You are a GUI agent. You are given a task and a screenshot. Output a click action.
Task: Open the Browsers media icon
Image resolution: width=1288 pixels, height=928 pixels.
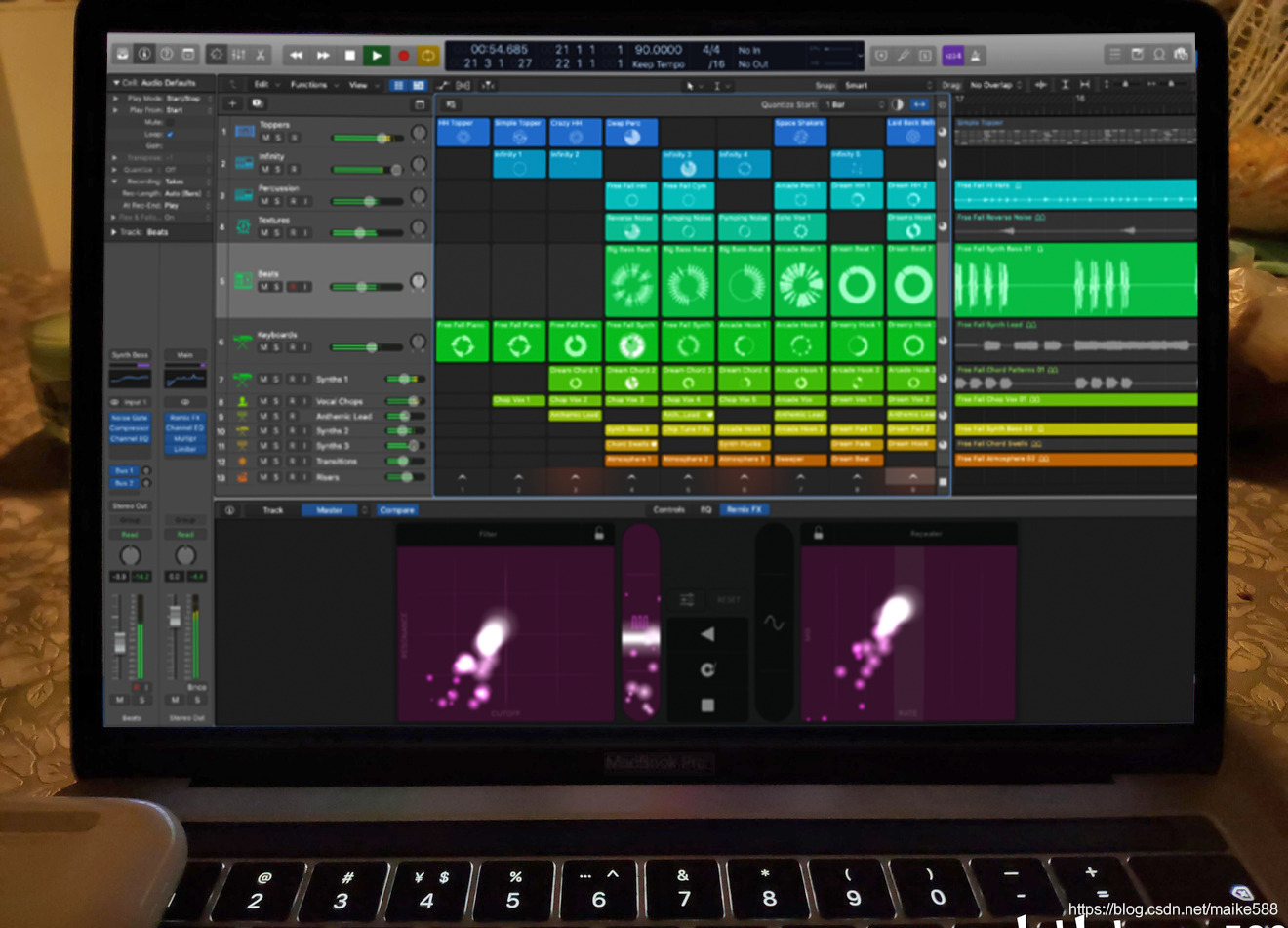[1181, 55]
